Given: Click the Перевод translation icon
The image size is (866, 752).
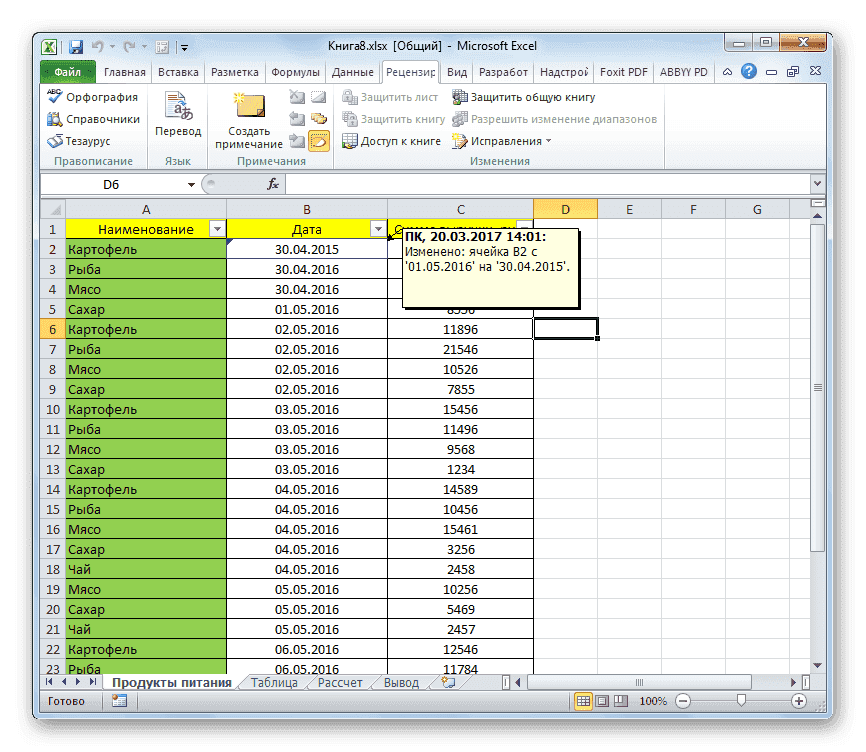Looking at the screenshot, I should click(x=177, y=105).
